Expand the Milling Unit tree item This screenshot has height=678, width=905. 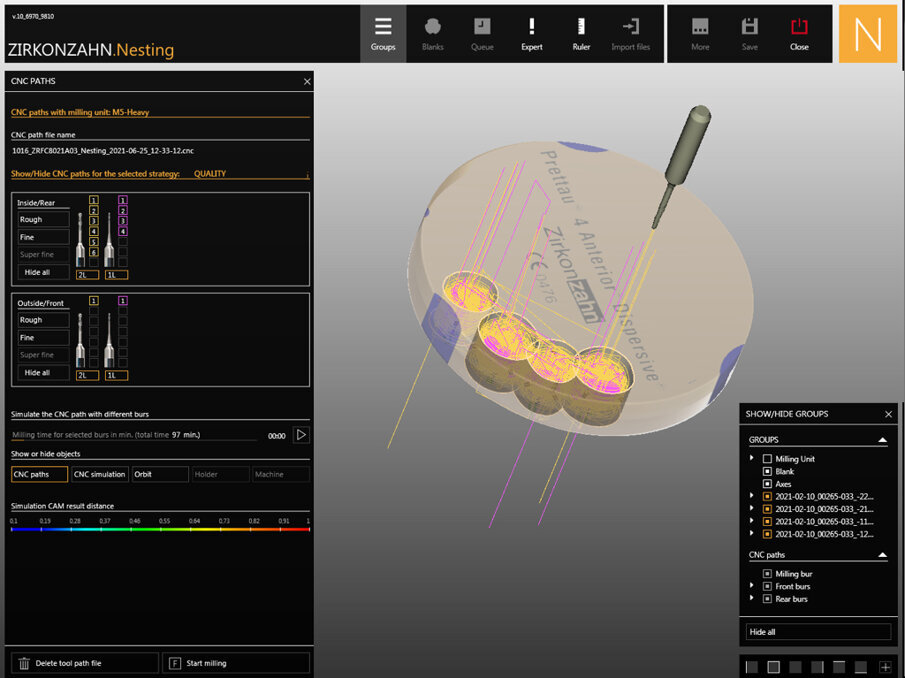751,459
